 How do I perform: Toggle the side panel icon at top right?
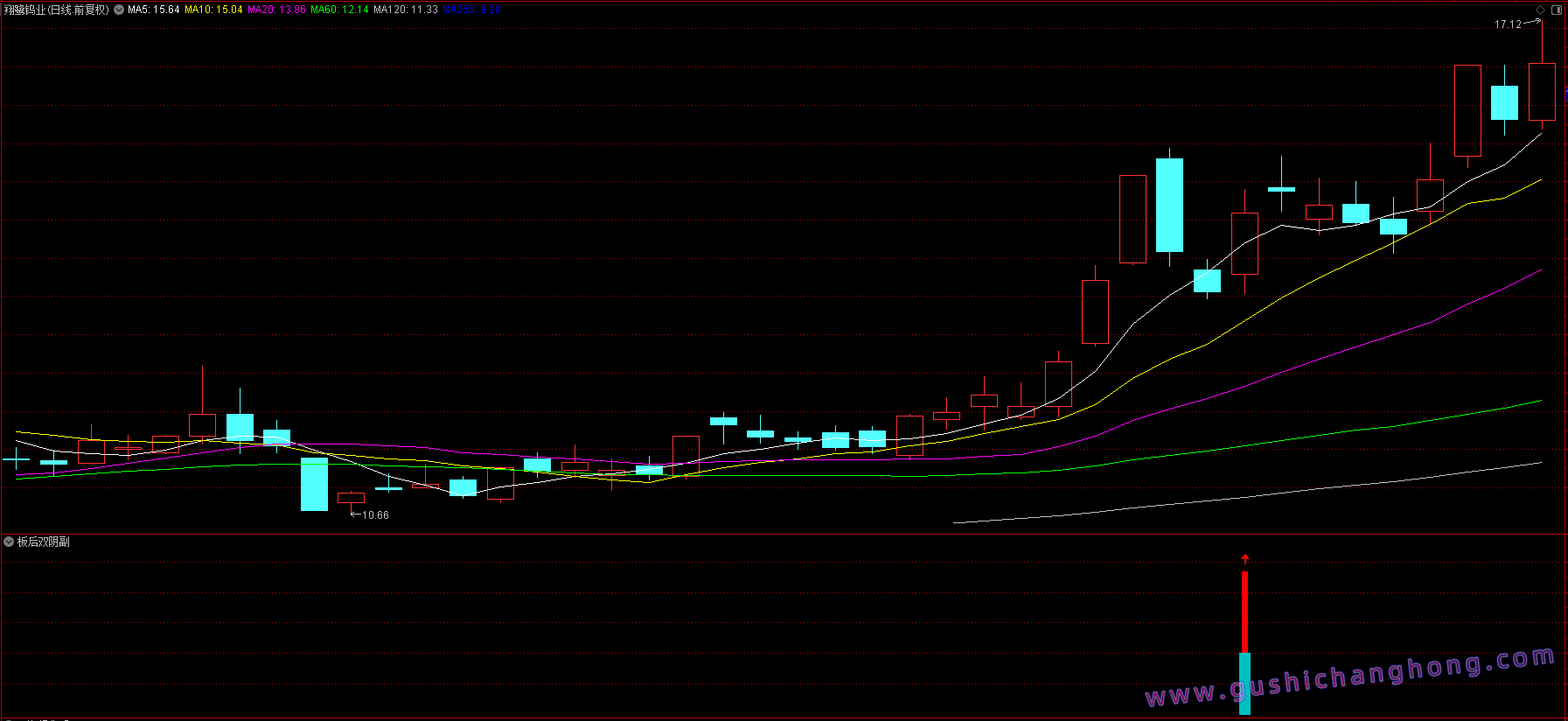tap(1557, 10)
